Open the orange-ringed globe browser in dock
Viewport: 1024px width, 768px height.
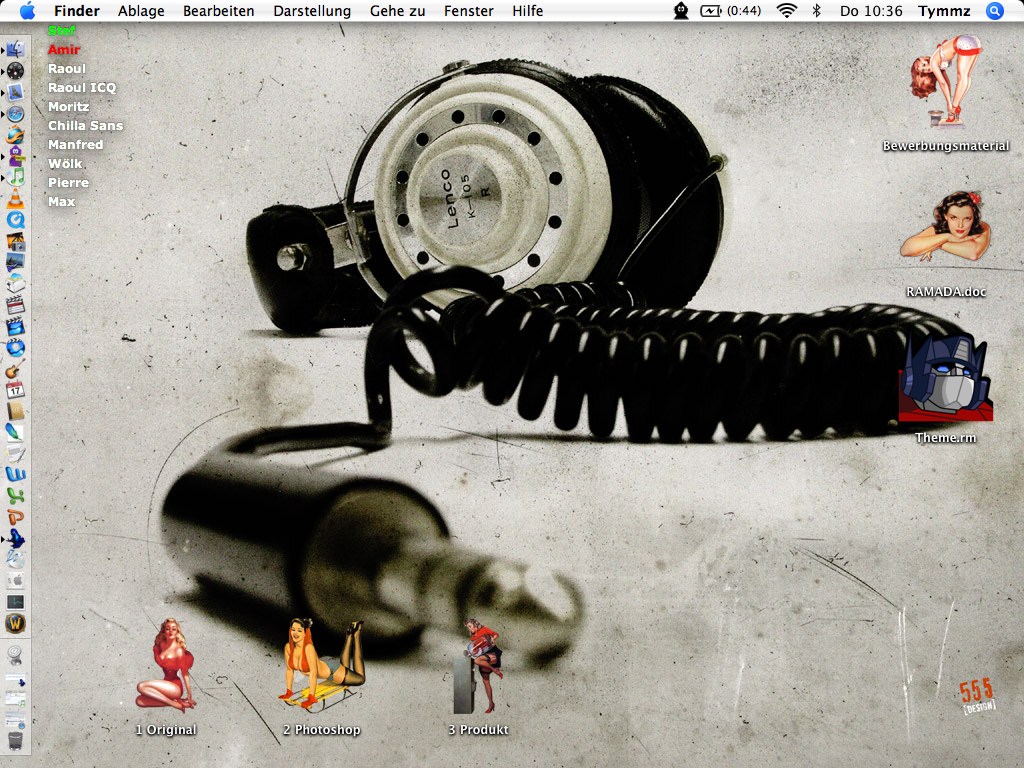click(x=15, y=135)
